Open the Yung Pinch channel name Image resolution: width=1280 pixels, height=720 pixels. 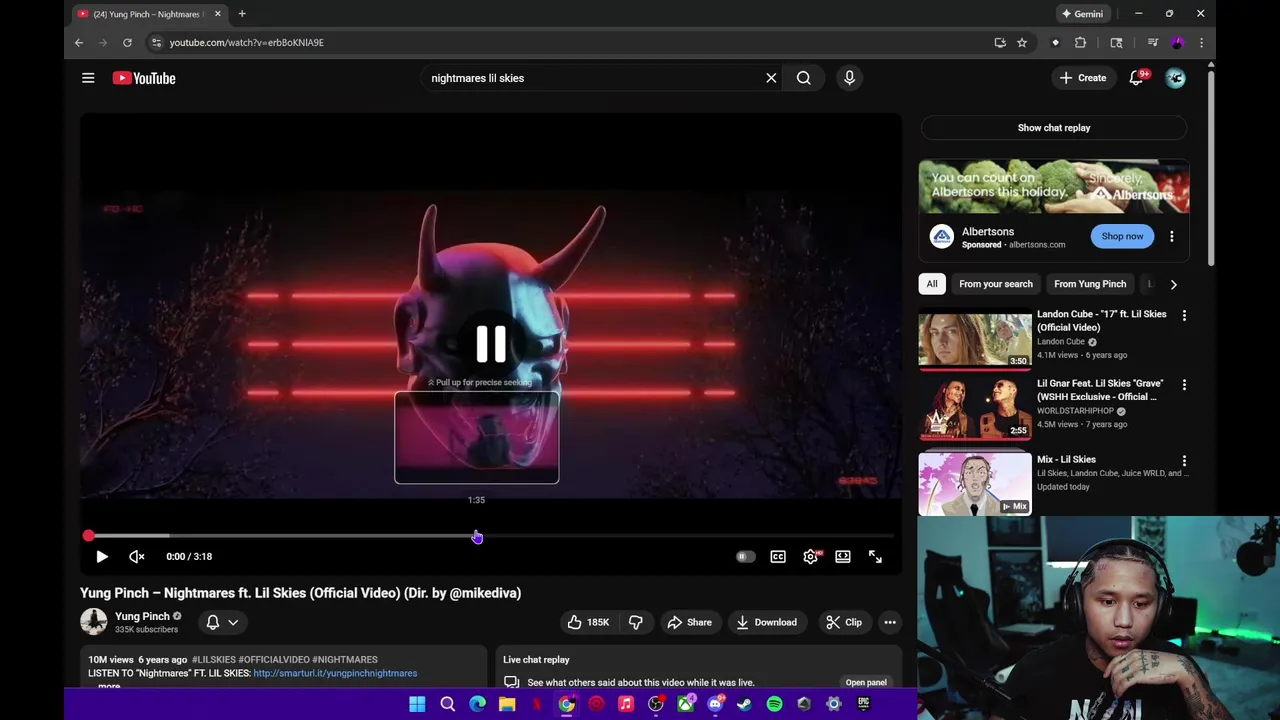pyautogui.click(x=142, y=616)
